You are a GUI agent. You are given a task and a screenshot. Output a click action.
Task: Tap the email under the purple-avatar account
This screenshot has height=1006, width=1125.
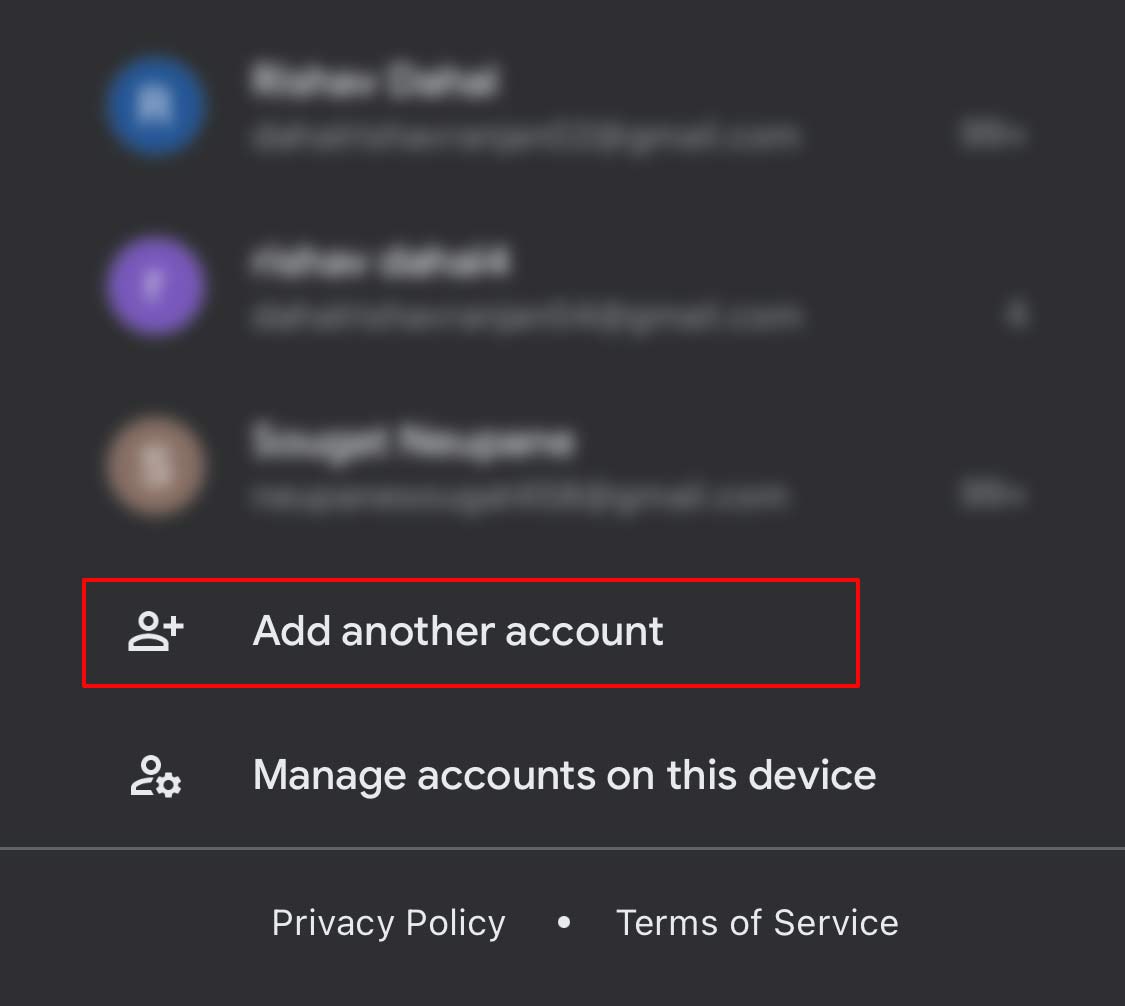pos(526,316)
